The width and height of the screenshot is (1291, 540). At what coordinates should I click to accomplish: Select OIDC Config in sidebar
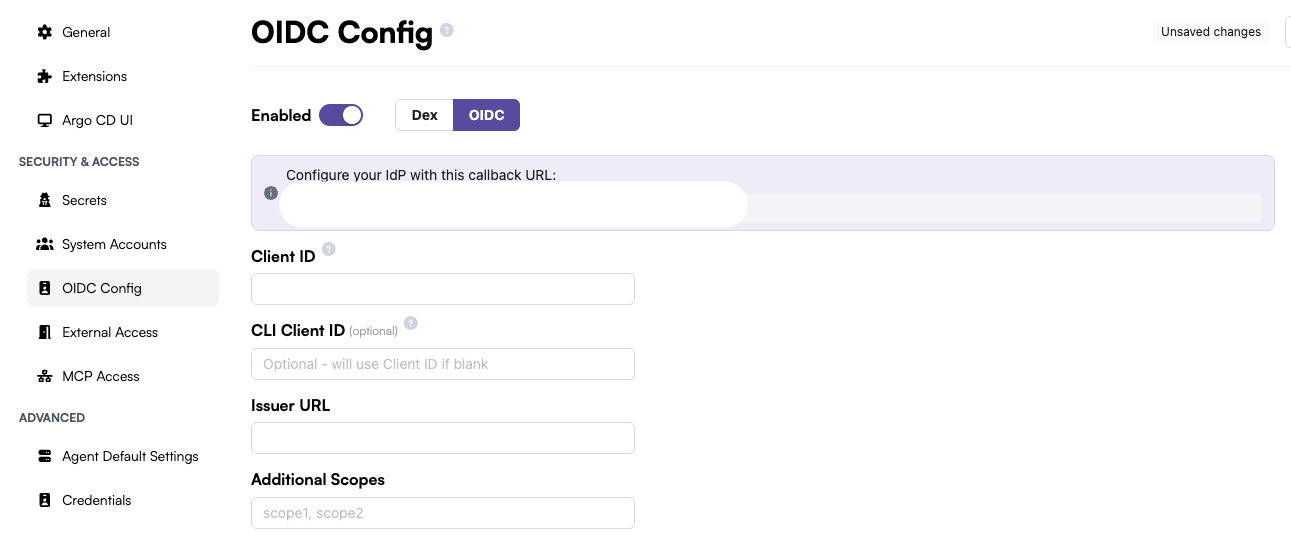pos(123,288)
